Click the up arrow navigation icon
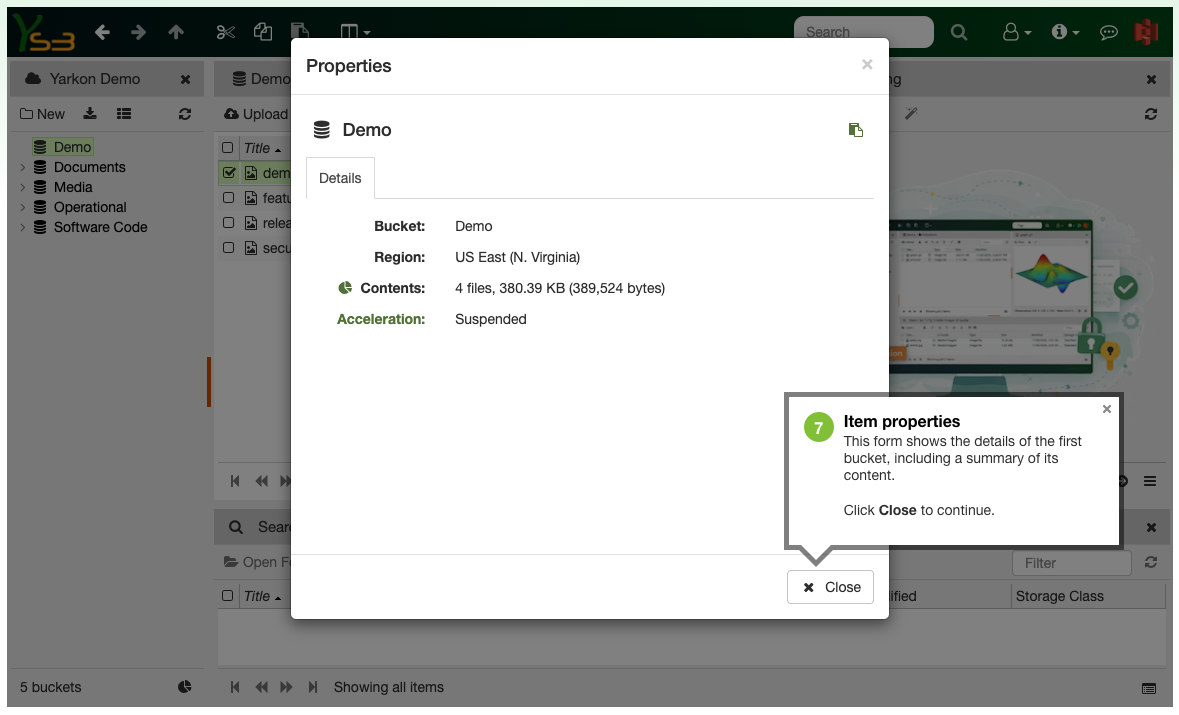The image size is (1179, 715). pos(176,32)
